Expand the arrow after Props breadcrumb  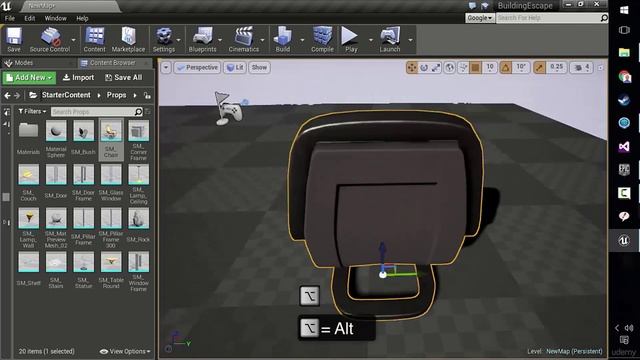(x=135, y=96)
